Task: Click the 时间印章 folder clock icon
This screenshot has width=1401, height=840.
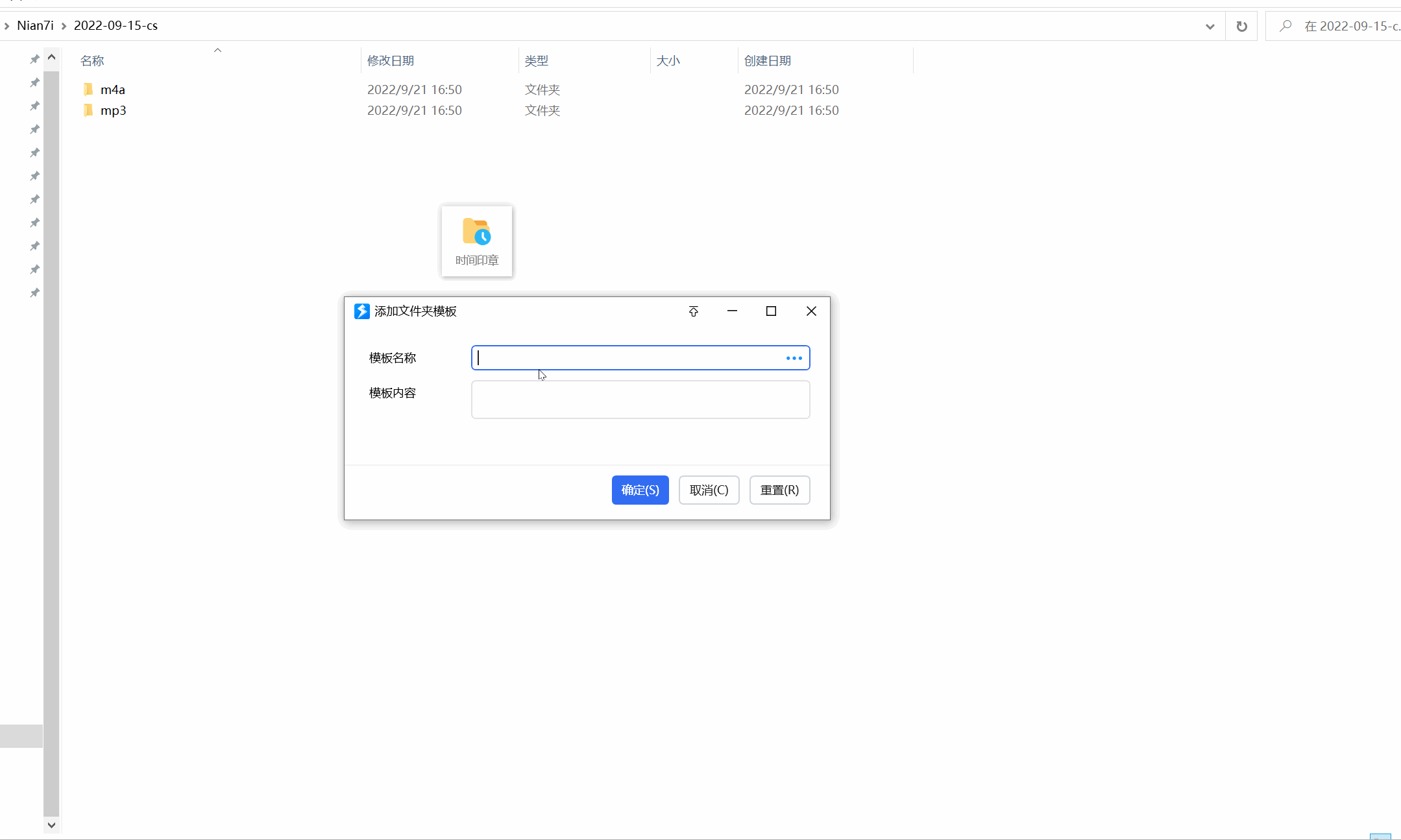Action: point(476,232)
